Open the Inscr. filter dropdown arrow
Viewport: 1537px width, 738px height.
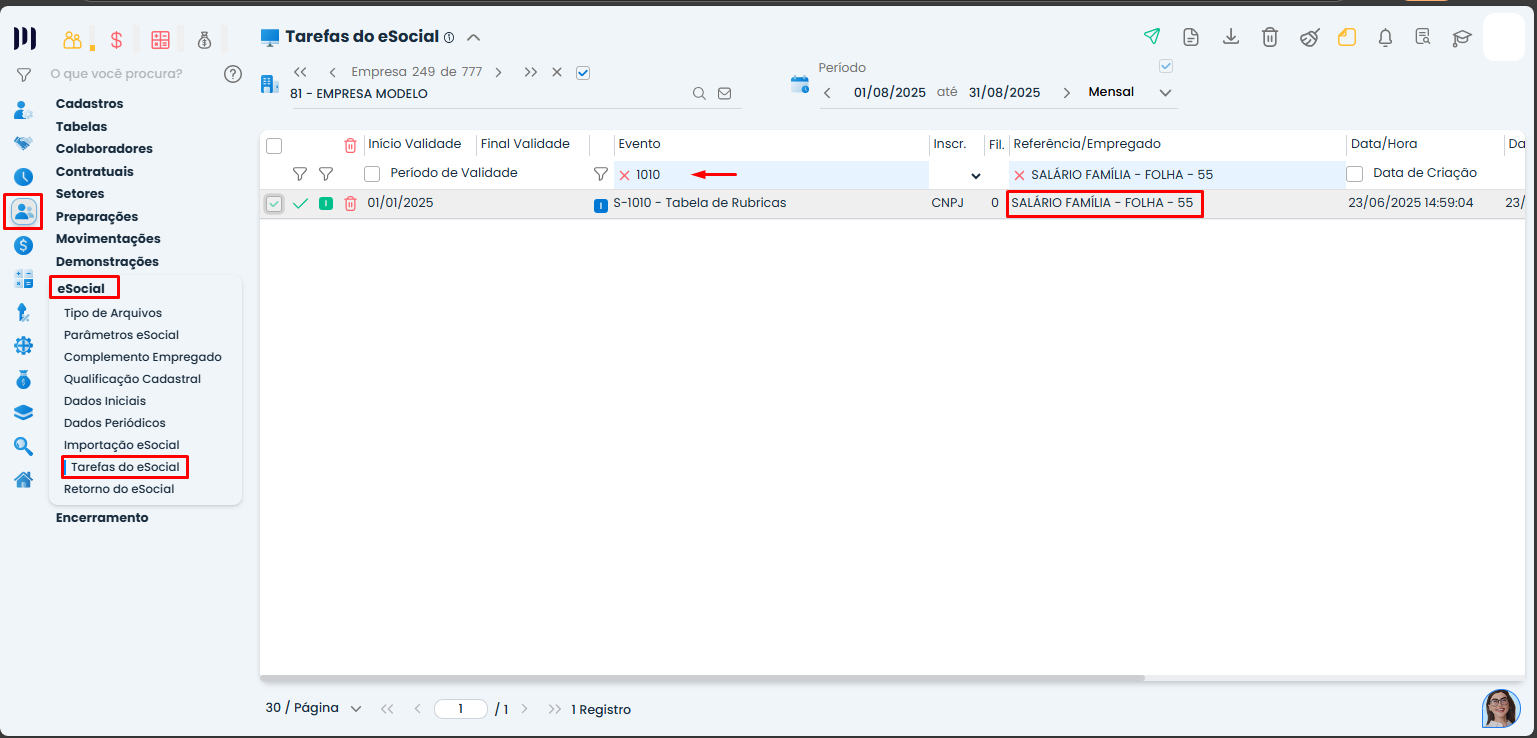(976, 176)
